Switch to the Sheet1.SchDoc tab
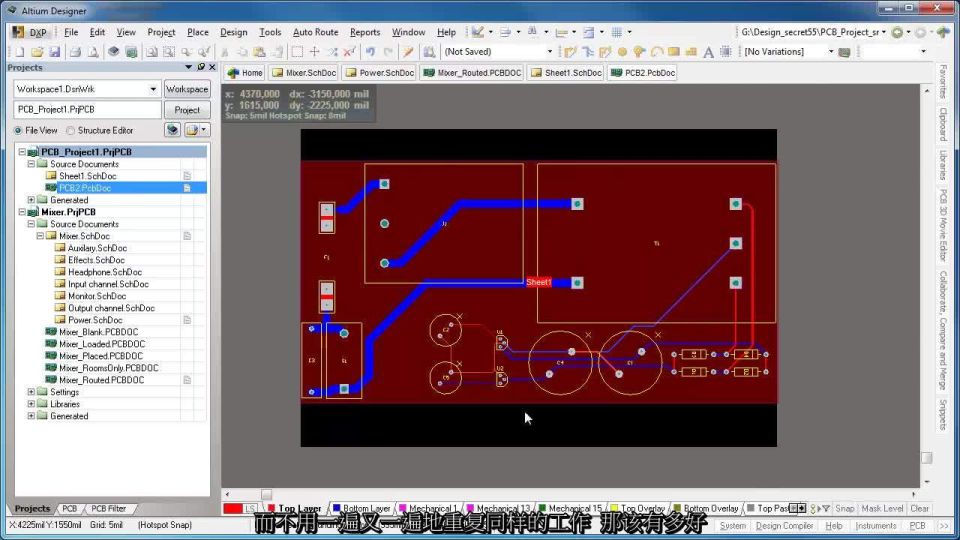The image size is (960, 540). 566,73
